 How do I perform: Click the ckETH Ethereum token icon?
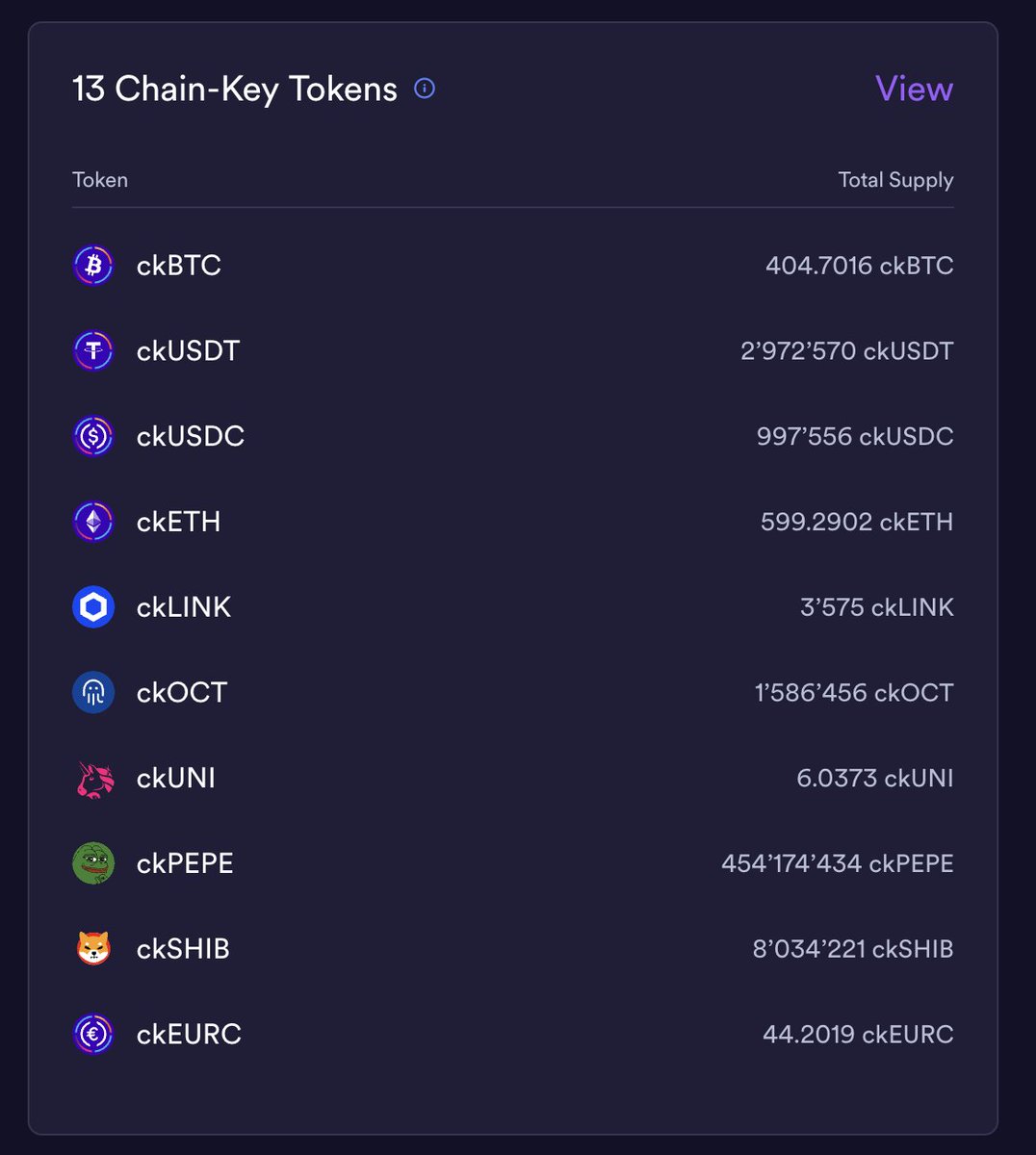93,522
